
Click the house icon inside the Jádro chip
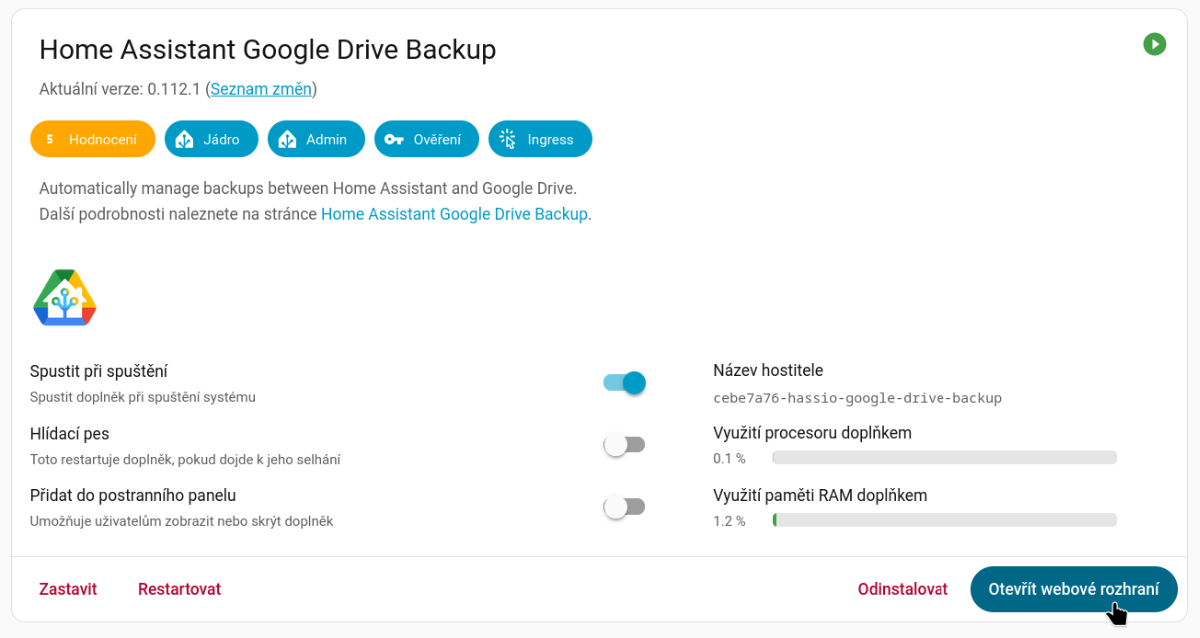pos(184,139)
